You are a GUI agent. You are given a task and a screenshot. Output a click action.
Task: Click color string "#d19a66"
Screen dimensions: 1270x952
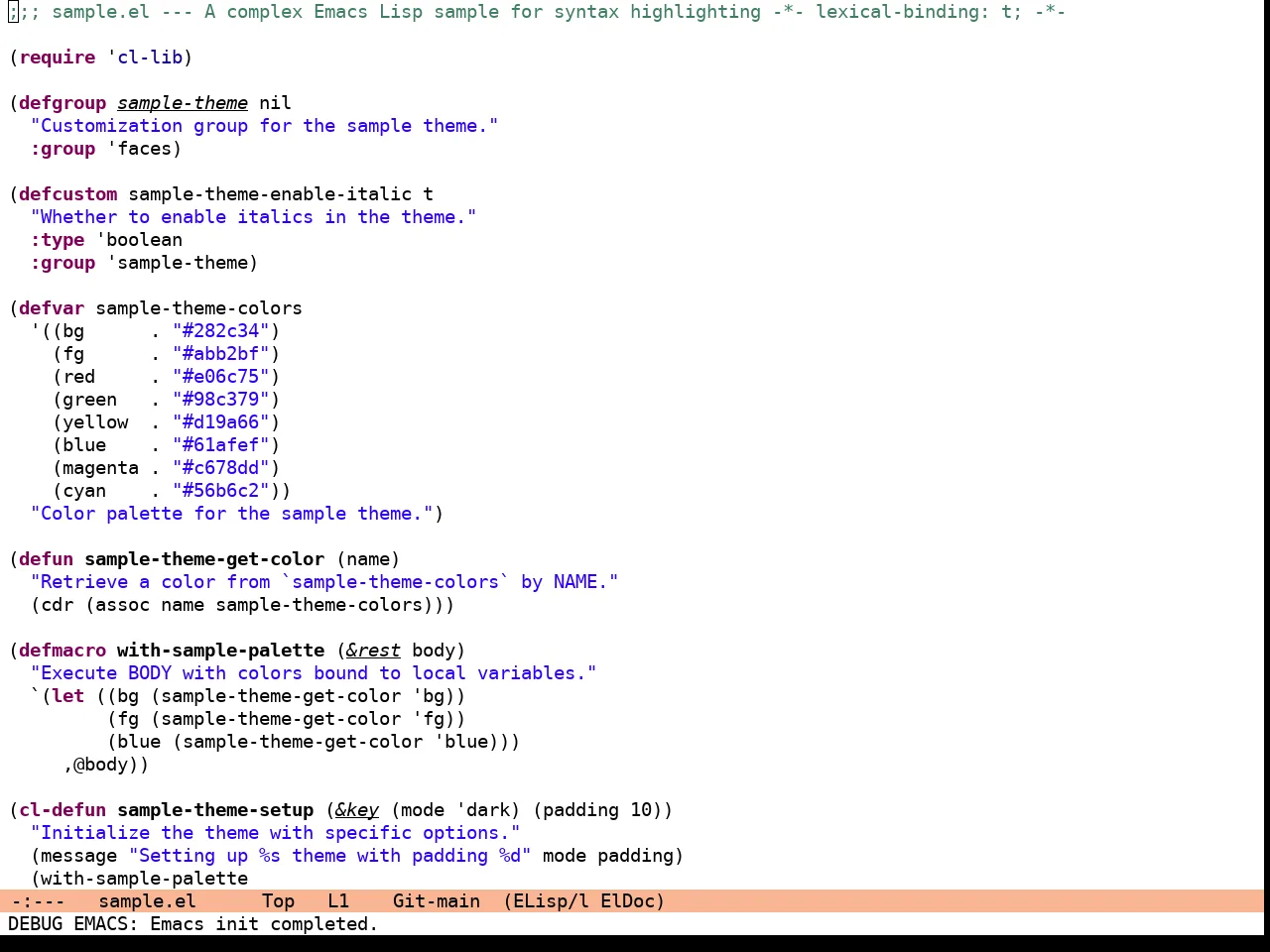point(220,422)
